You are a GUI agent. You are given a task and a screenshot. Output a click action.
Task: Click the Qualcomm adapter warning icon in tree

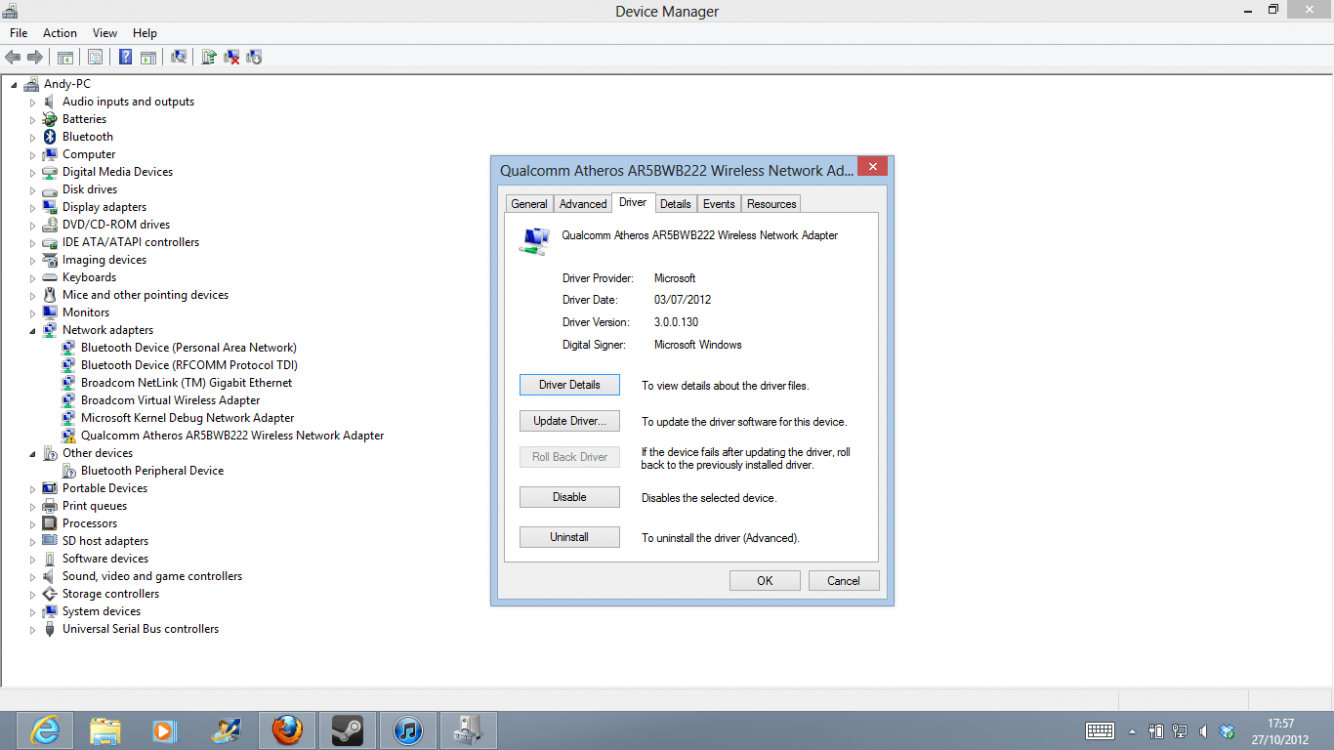pos(68,436)
